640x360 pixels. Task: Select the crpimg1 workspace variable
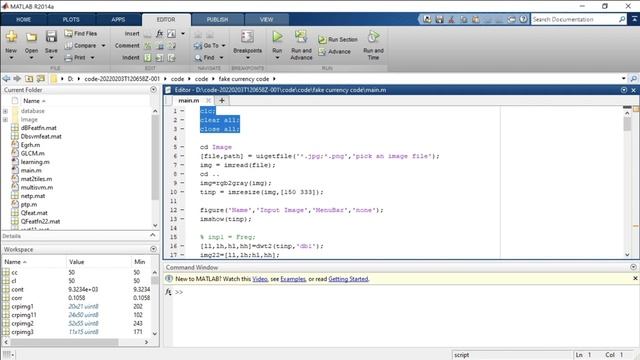pyautogui.click(x=22, y=306)
